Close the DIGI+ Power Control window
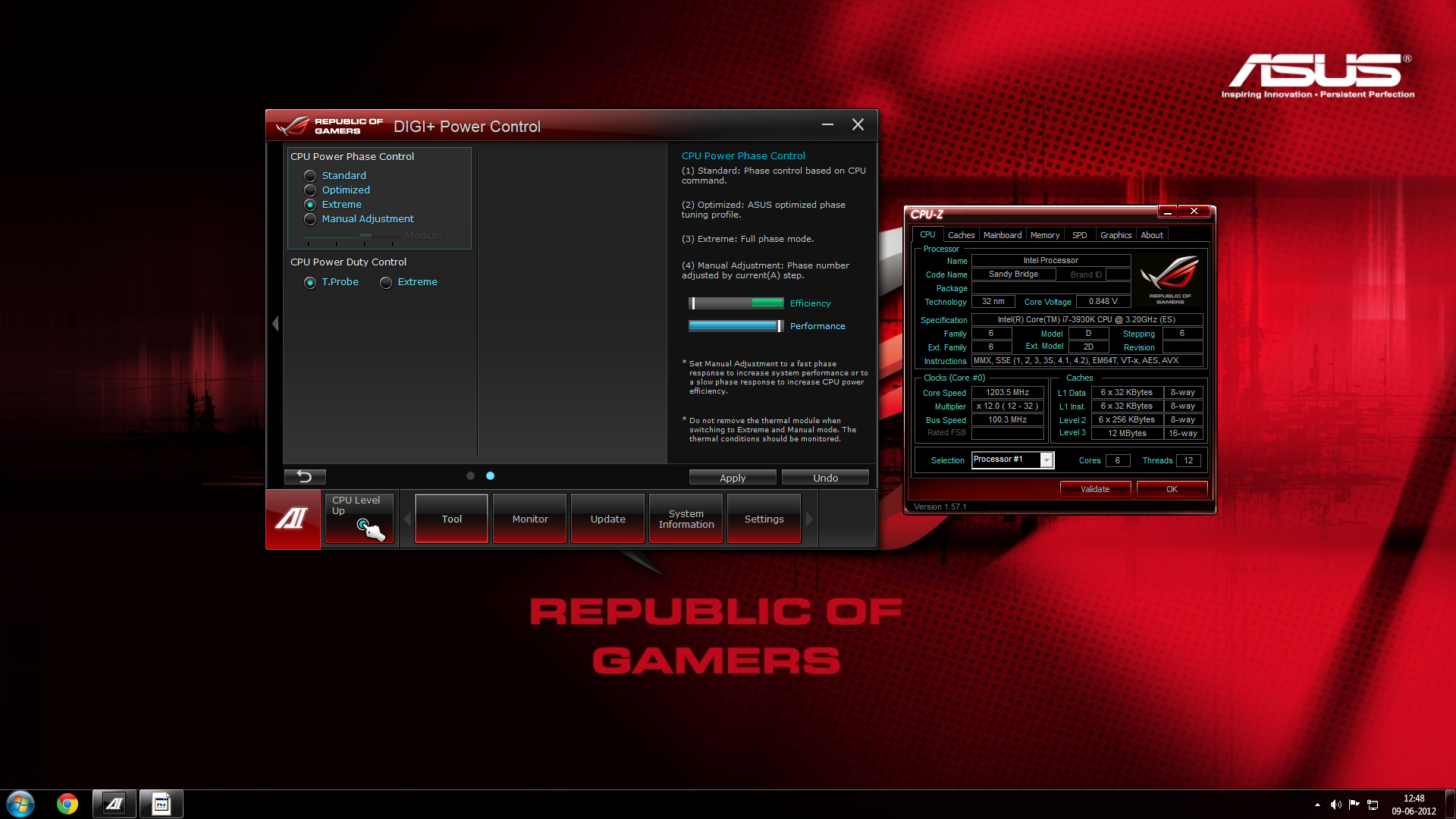This screenshot has width=1456, height=819. tap(858, 124)
